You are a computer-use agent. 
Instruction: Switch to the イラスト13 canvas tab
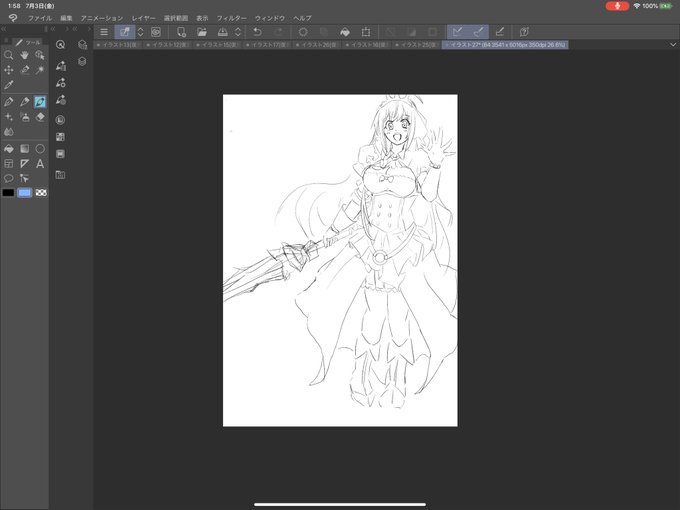click(119, 45)
